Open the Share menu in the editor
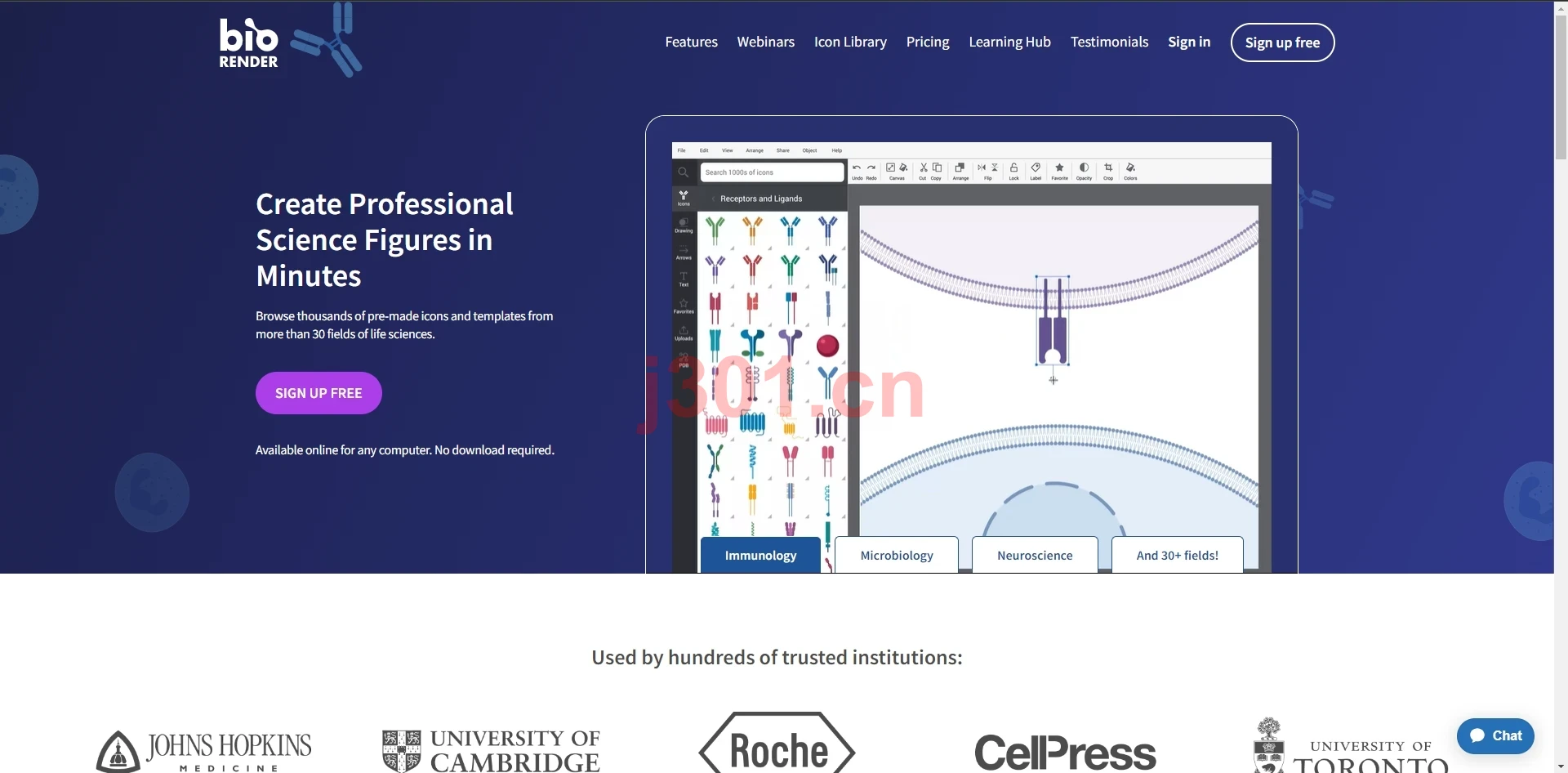The image size is (1568, 773). pyautogui.click(x=783, y=150)
